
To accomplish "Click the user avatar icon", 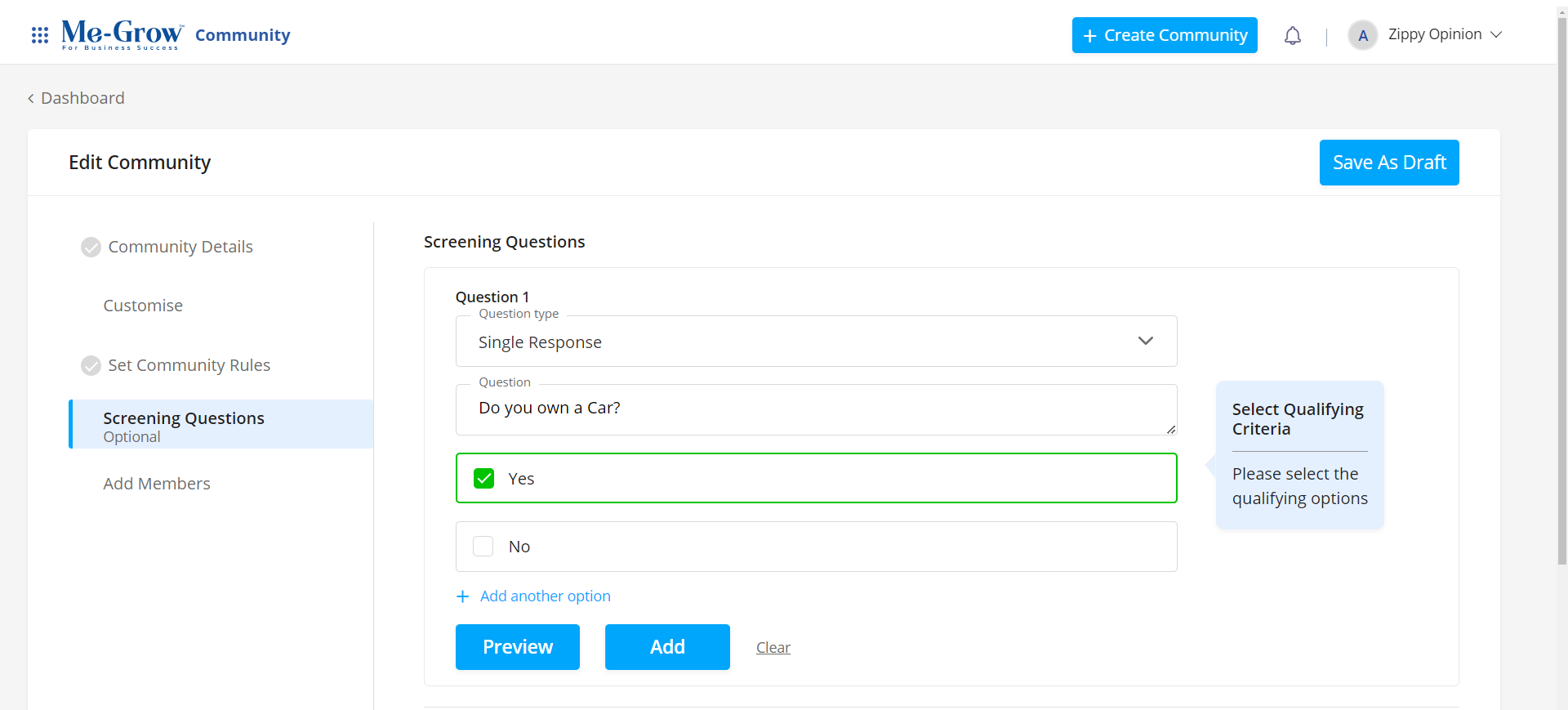I will pyautogui.click(x=1362, y=35).
